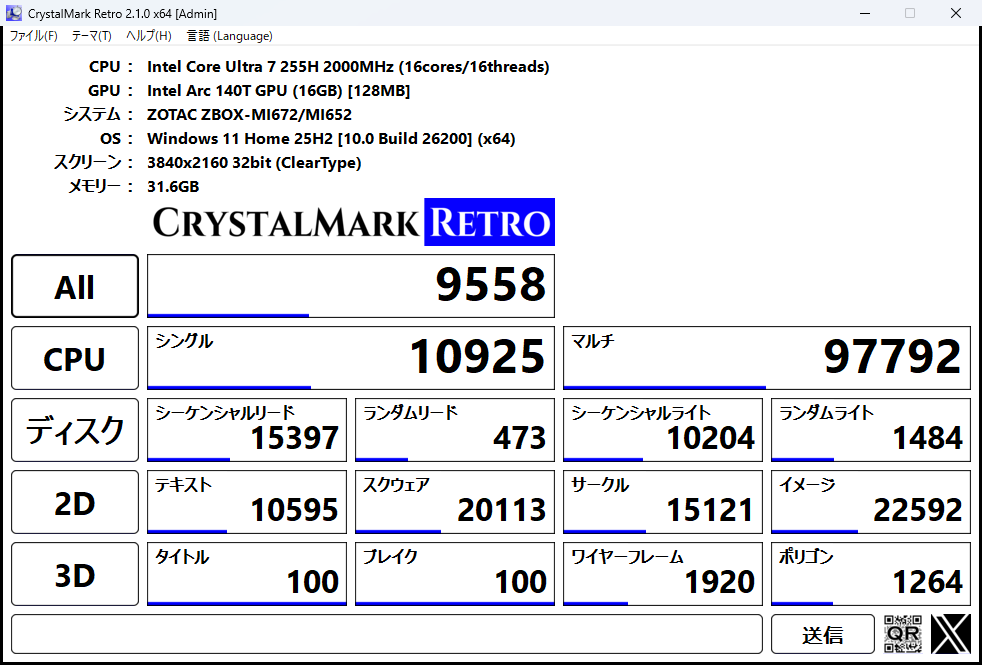Open the 言語 (Language) menu
This screenshot has height=665, width=982.
pos(230,36)
